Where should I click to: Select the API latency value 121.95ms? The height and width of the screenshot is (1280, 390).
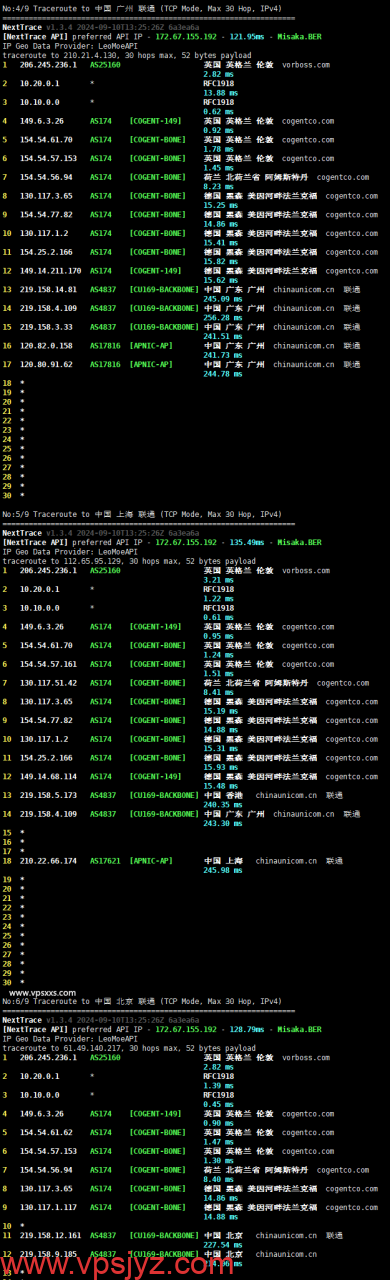coord(246,36)
